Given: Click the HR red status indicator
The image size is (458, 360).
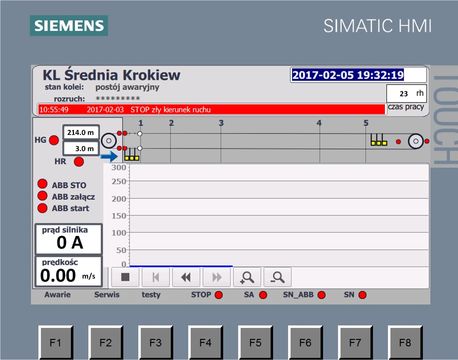Looking at the screenshot, I should [79, 162].
